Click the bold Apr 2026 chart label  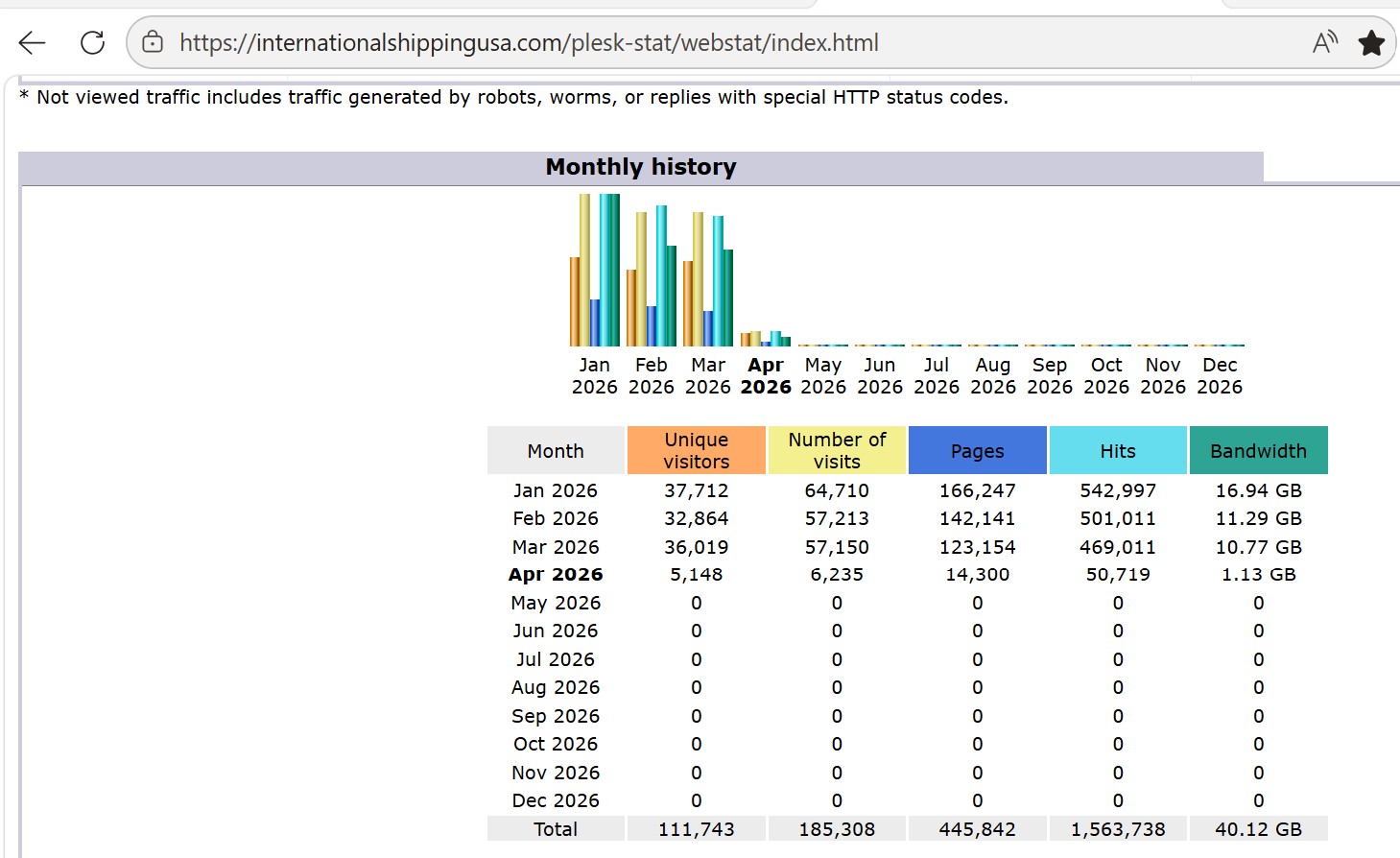(766, 376)
